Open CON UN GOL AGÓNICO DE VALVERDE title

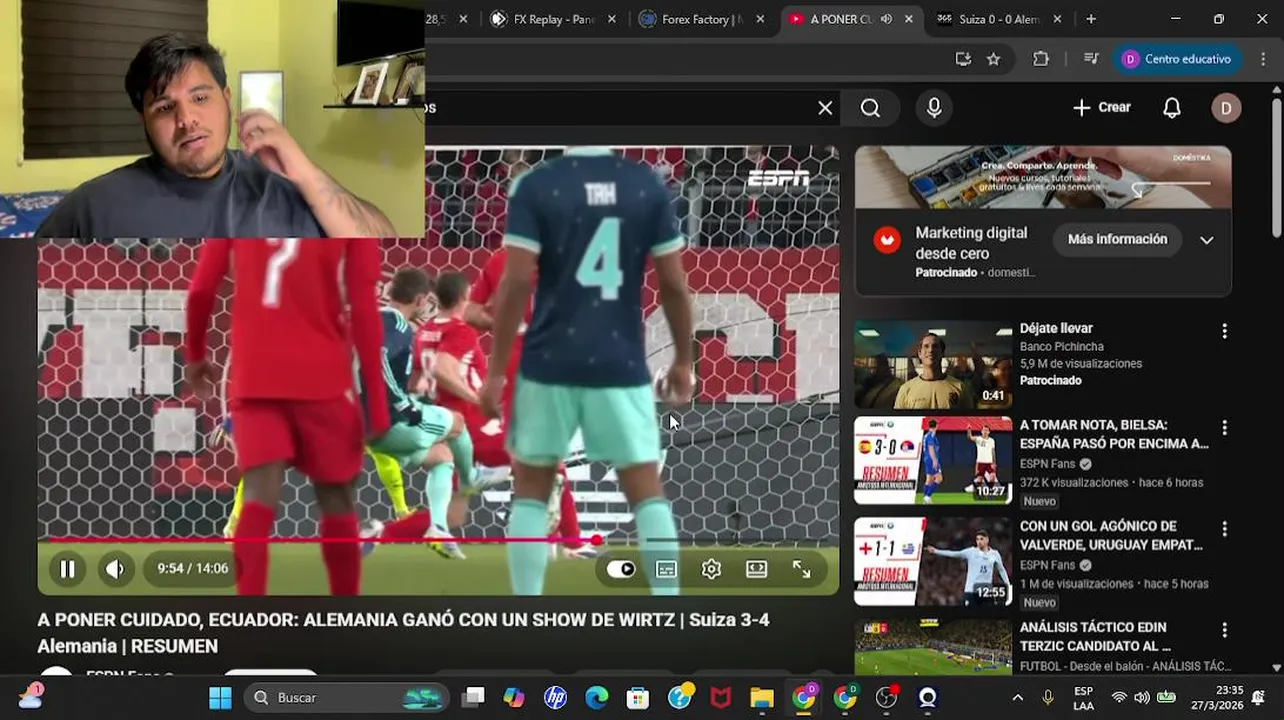tap(1111, 535)
